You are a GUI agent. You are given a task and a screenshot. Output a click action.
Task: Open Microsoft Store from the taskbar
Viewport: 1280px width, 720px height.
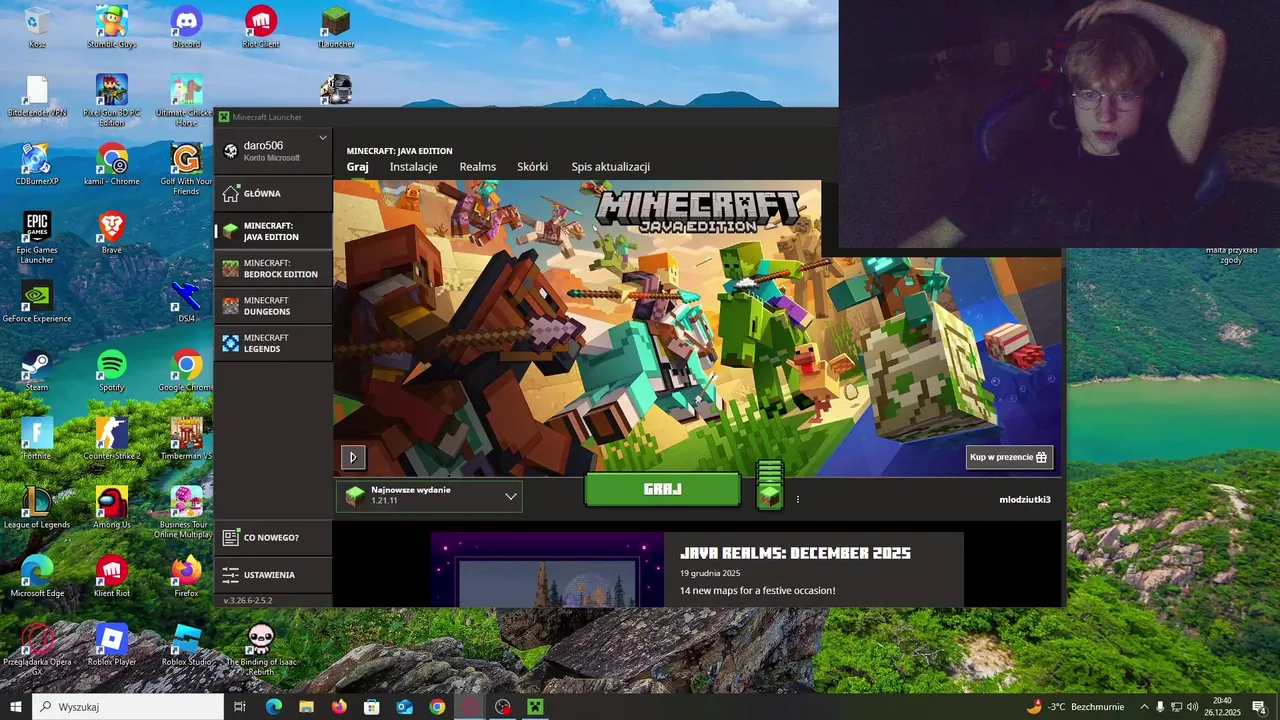click(x=371, y=707)
